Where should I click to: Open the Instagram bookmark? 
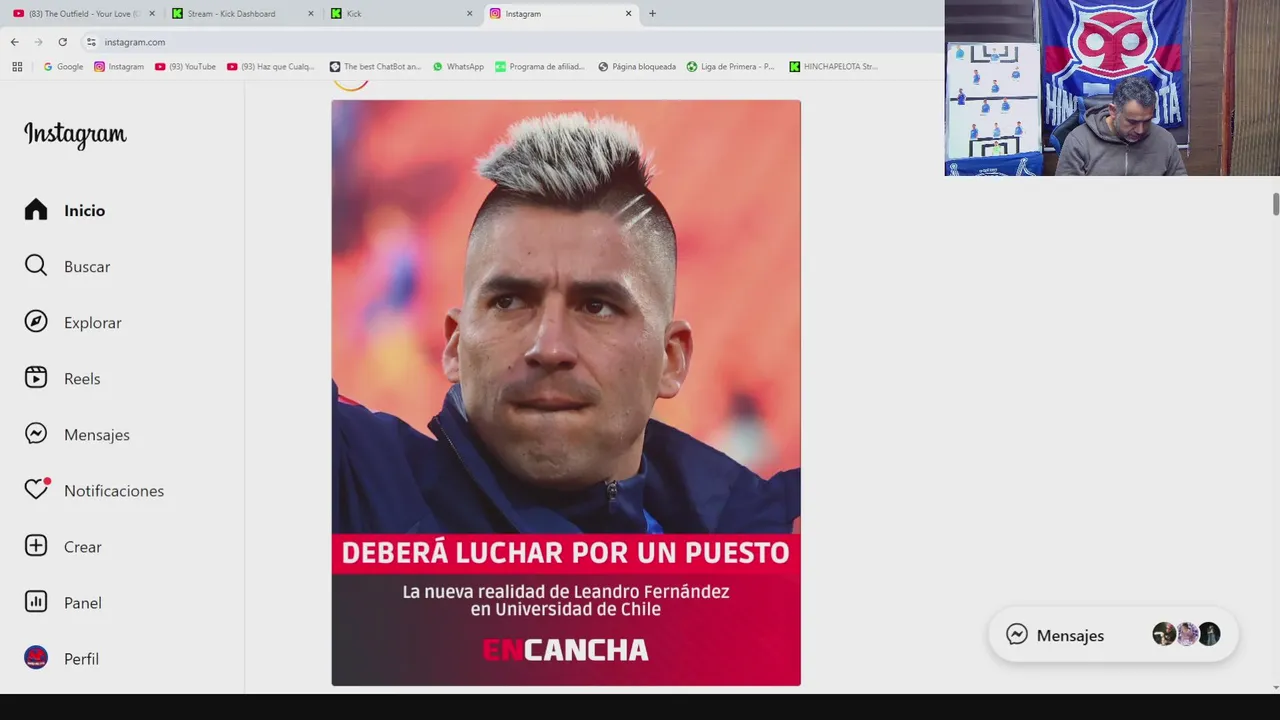coord(119,67)
